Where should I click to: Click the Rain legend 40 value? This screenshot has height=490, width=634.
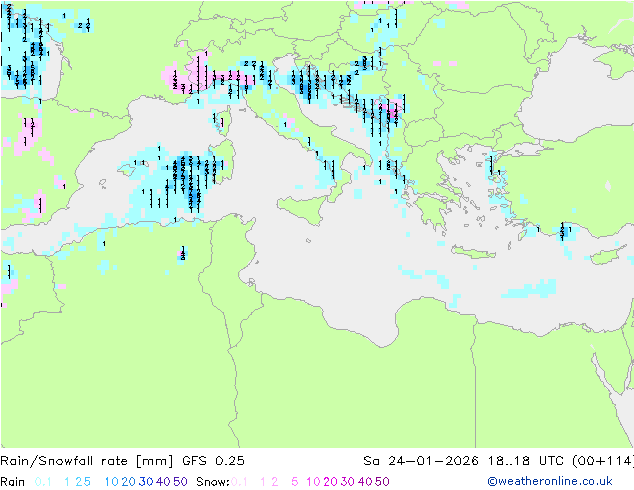(163, 482)
